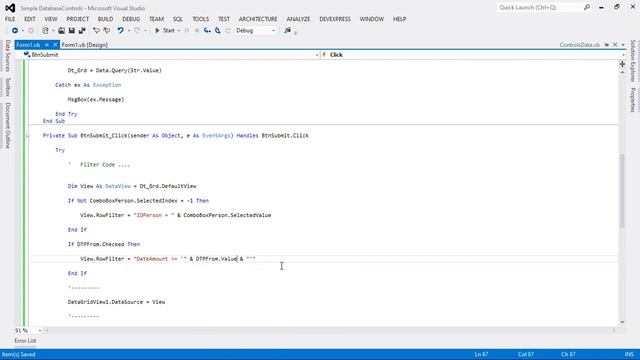Open the document tab list dropdown arrow

[x=623, y=45]
